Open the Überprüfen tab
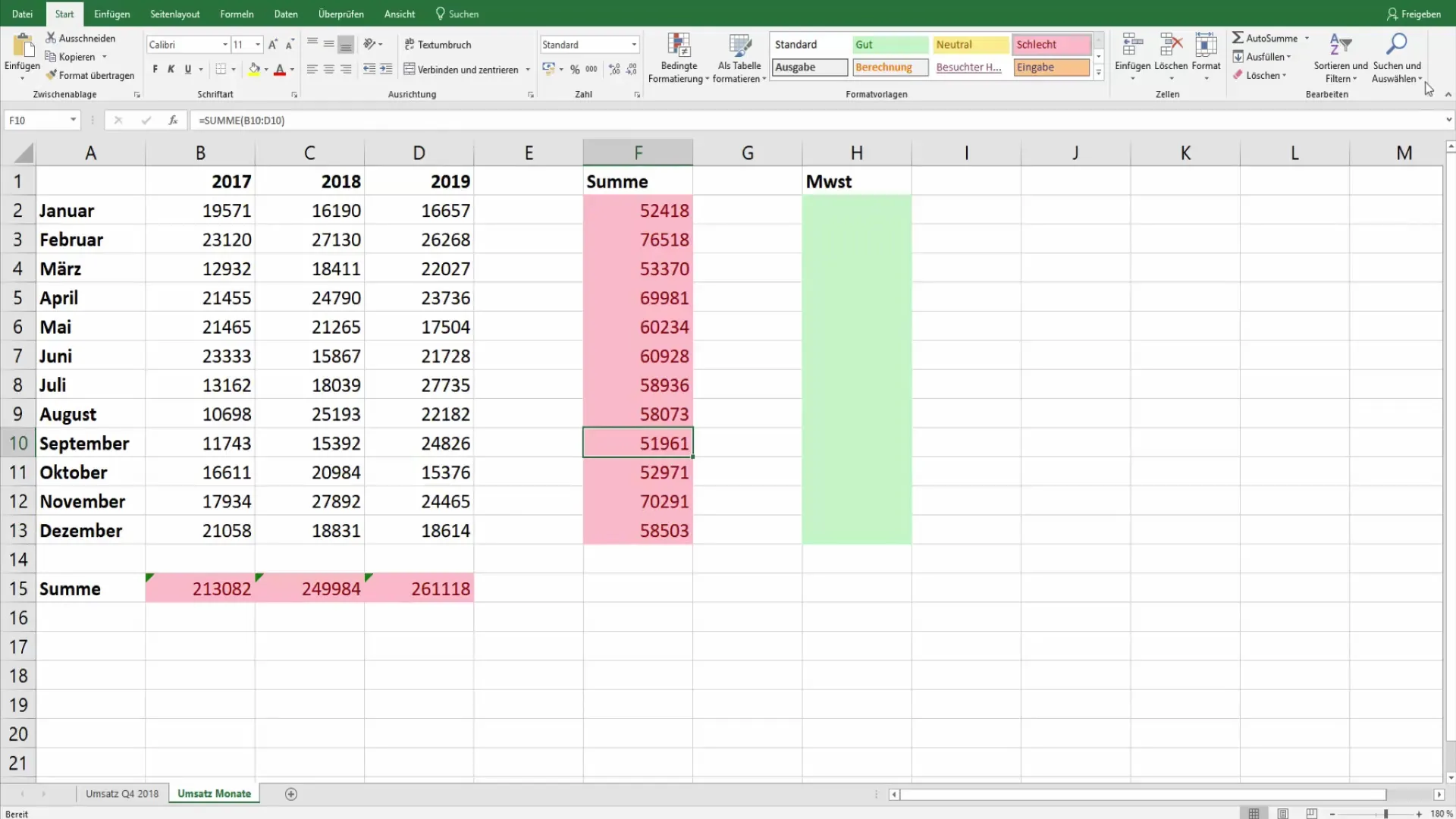The image size is (1456, 819). tap(340, 14)
